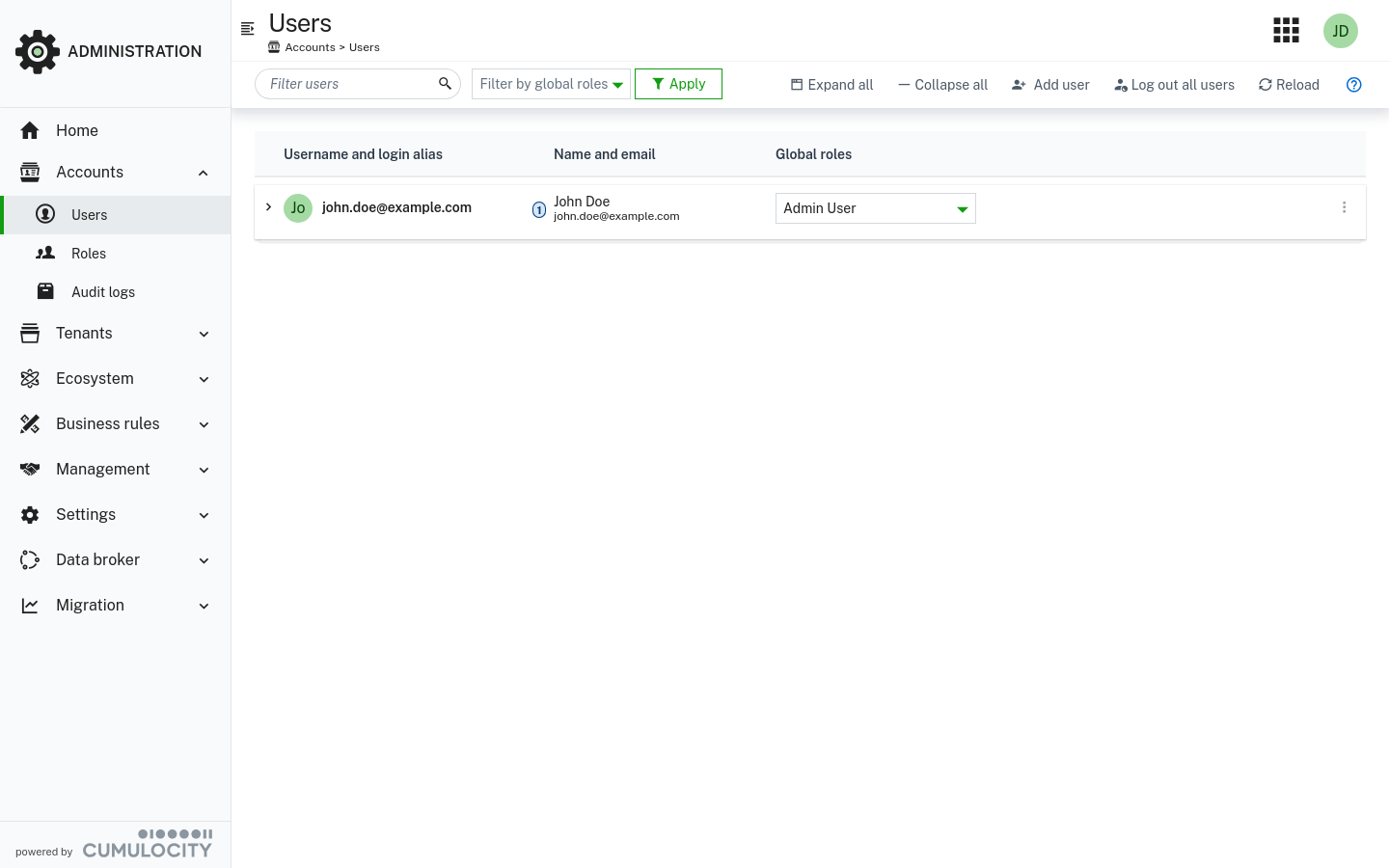The width and height of the screenshot is (1389, 868).
Task: Expand the john.doe@example.com user row
Action: click(269, 207)
